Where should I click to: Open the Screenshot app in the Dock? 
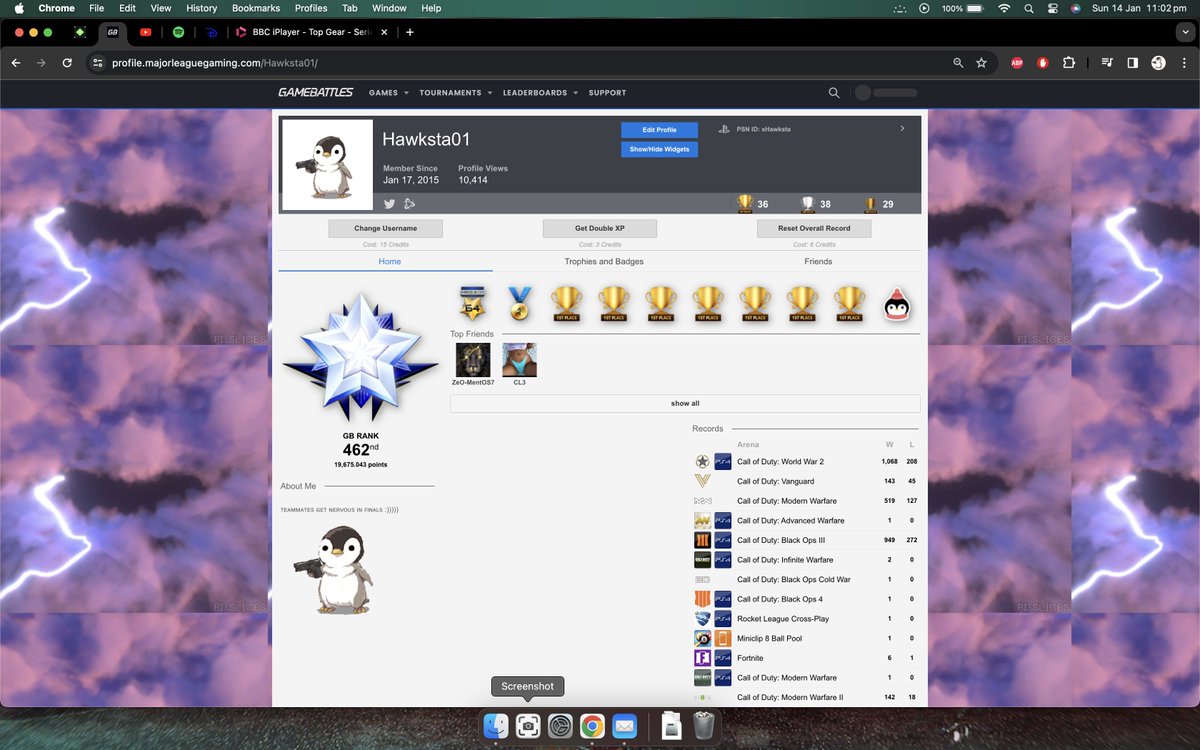528,726
